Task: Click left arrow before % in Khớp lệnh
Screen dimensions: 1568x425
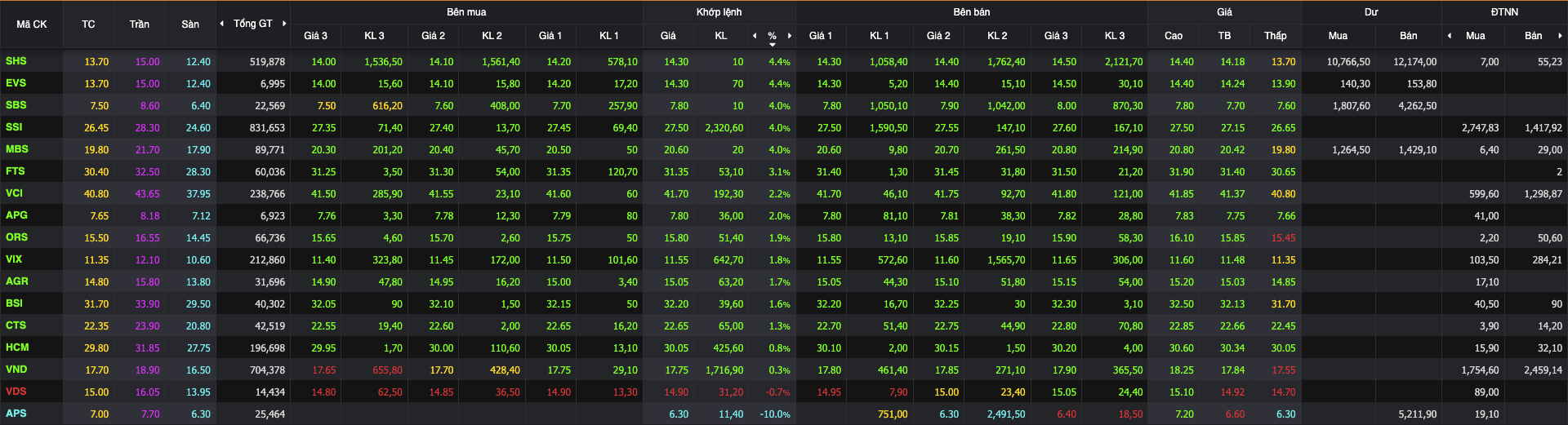Action: pyautogui.click(x=755, y=36)
